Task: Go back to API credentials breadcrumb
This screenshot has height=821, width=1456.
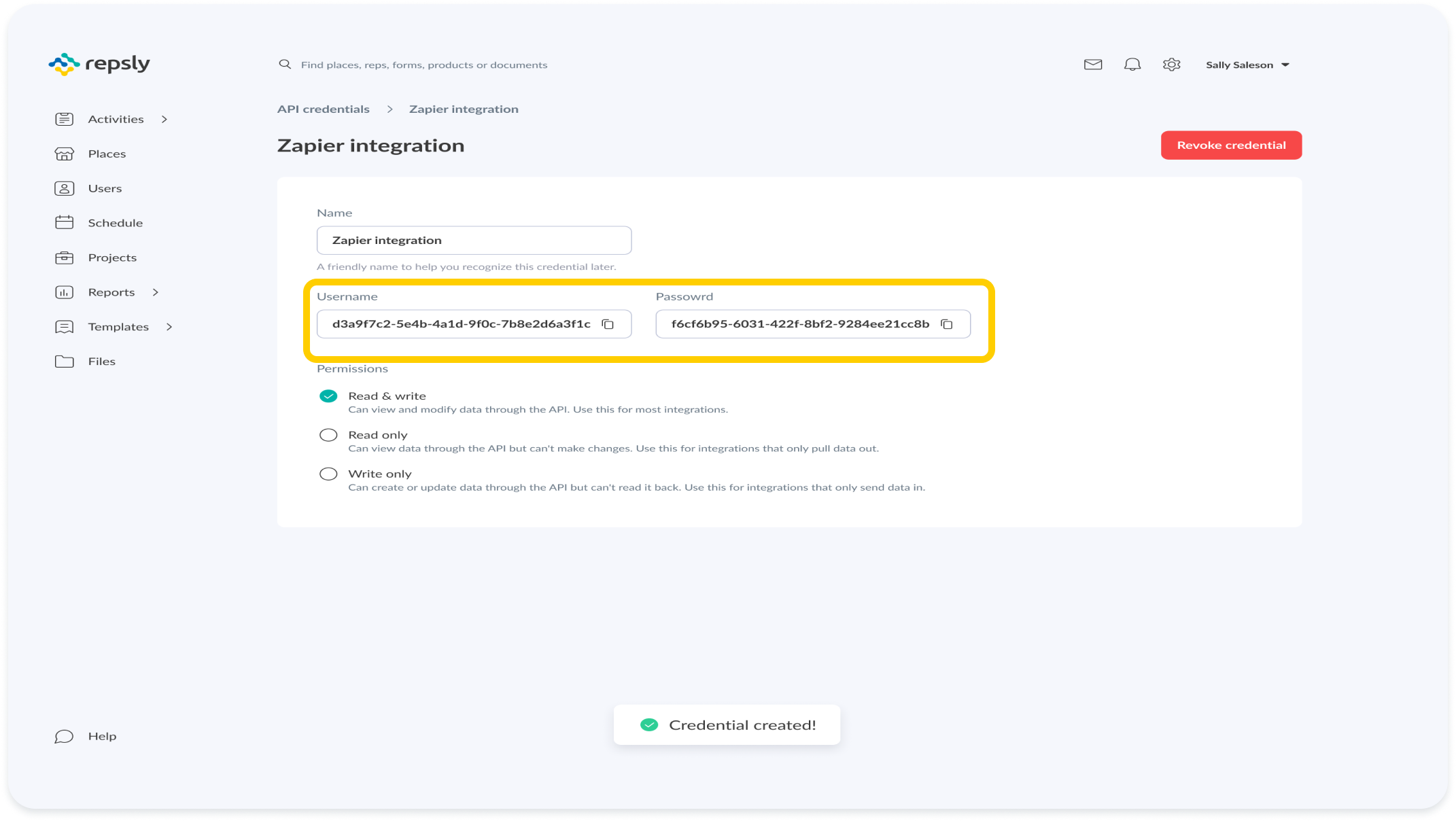Action: pos(324,109)
